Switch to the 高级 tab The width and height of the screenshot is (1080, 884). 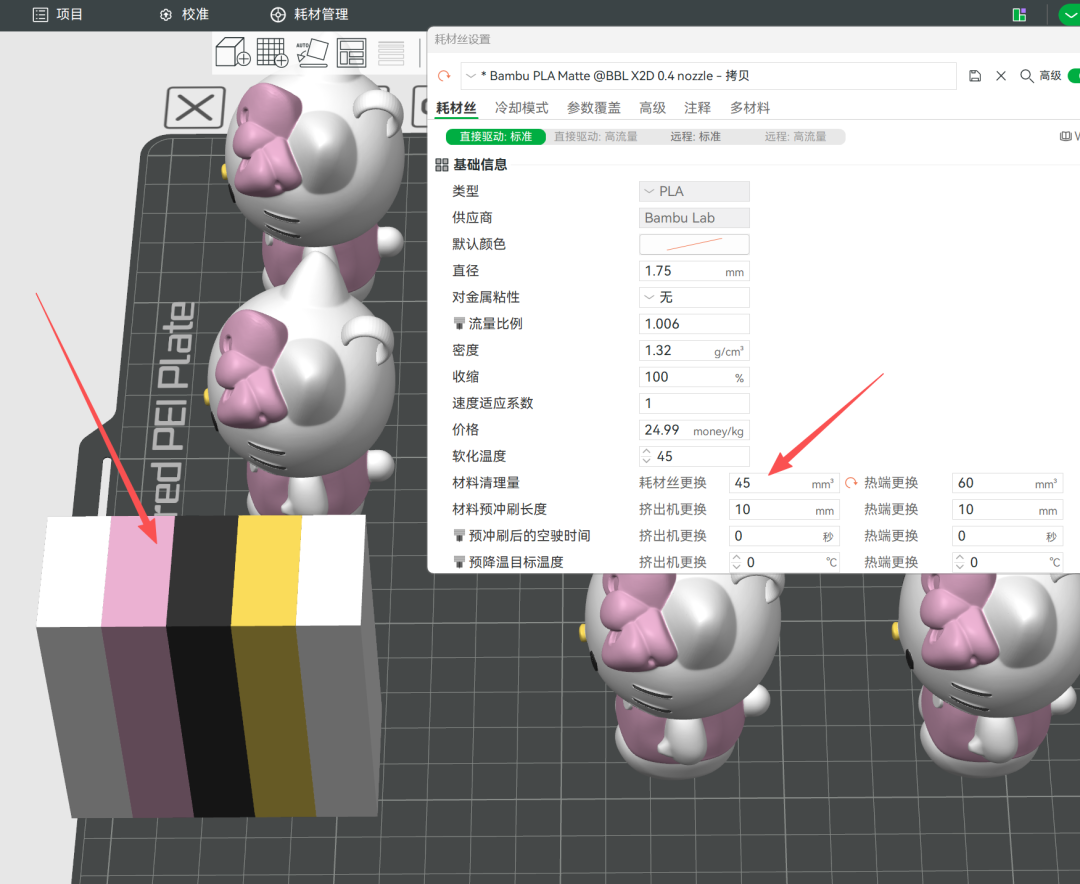652,107
